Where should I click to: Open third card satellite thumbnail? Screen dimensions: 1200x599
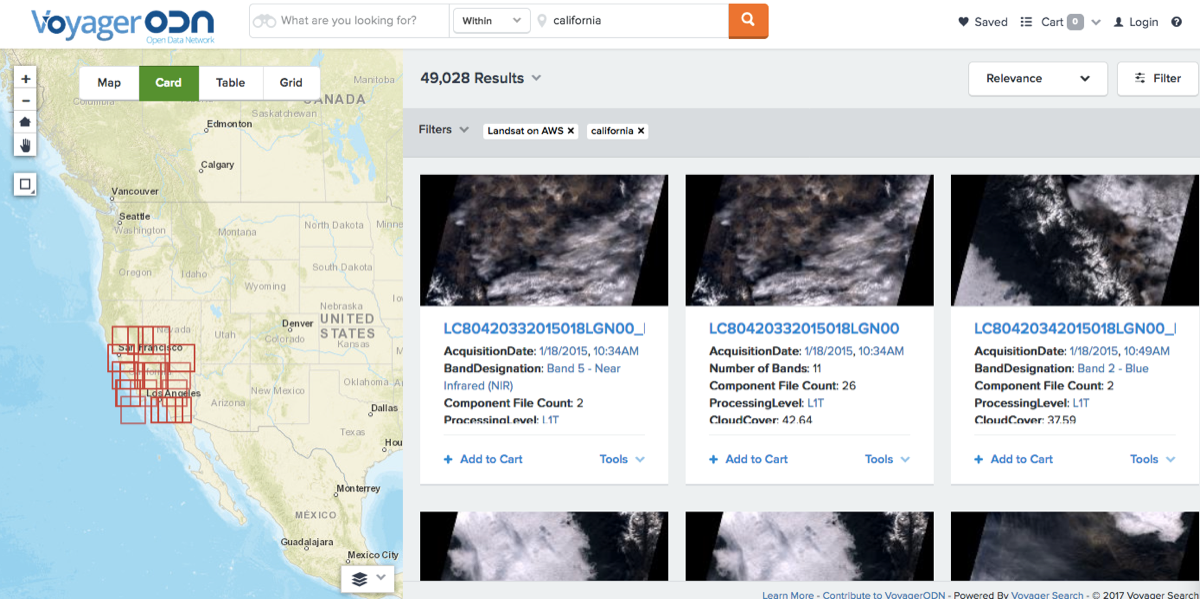pos(1075,240)
